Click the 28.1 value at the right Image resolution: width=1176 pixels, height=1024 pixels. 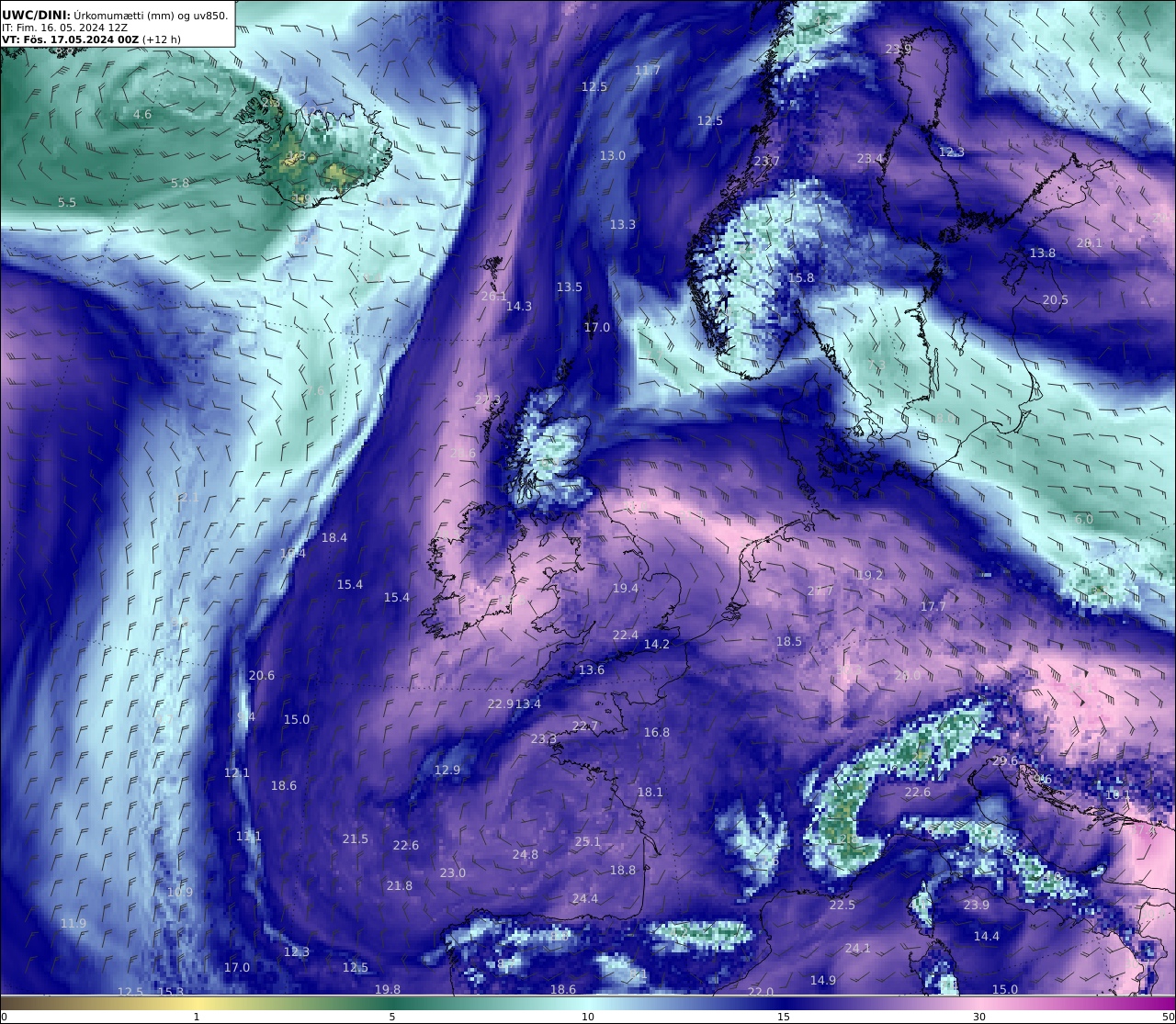pyautogui.click(x=1089, y=243)
